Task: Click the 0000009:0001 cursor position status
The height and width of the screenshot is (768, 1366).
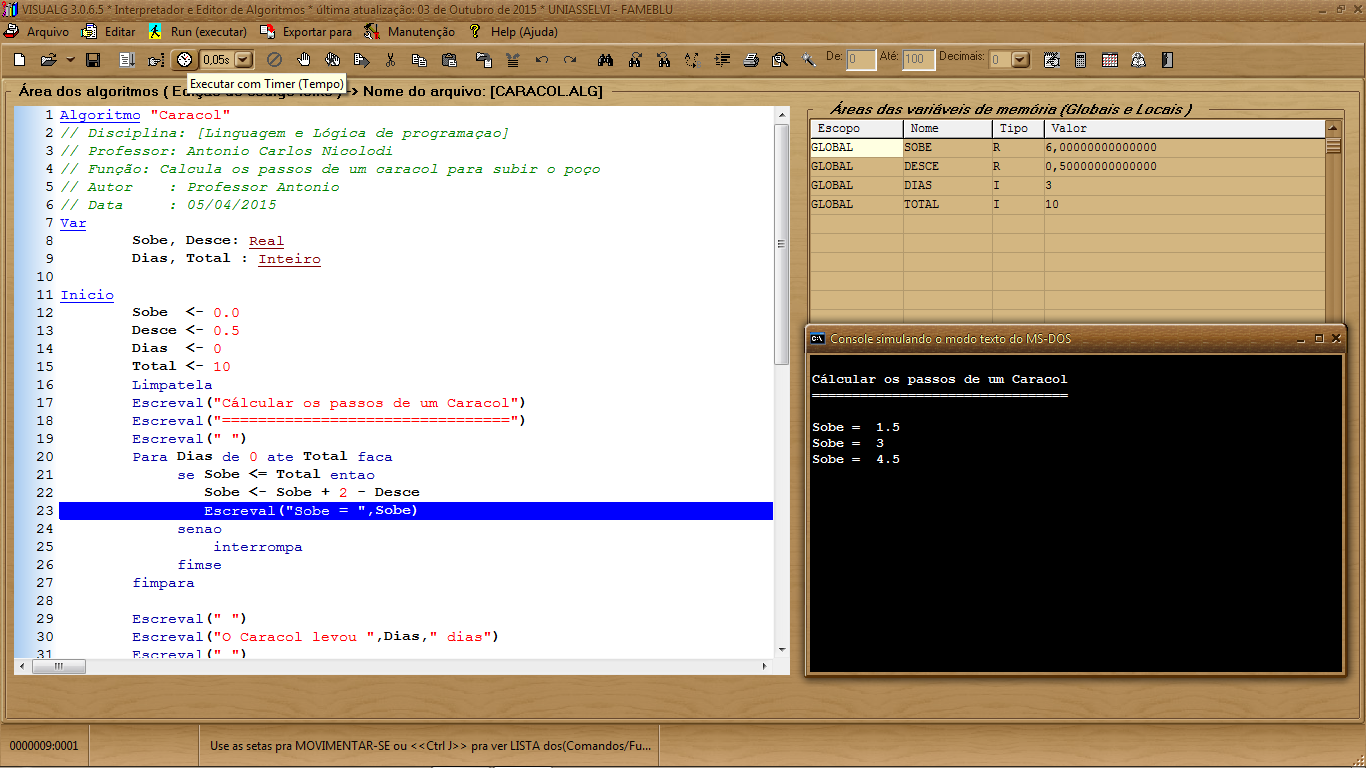Action: click(44, 746)
